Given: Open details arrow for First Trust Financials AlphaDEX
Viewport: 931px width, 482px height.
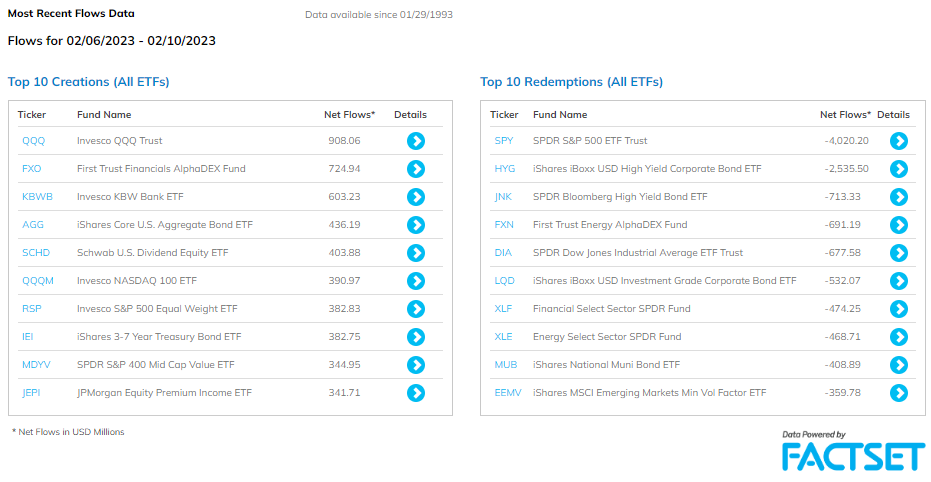Looking at the screenshot, I should 416,169.
